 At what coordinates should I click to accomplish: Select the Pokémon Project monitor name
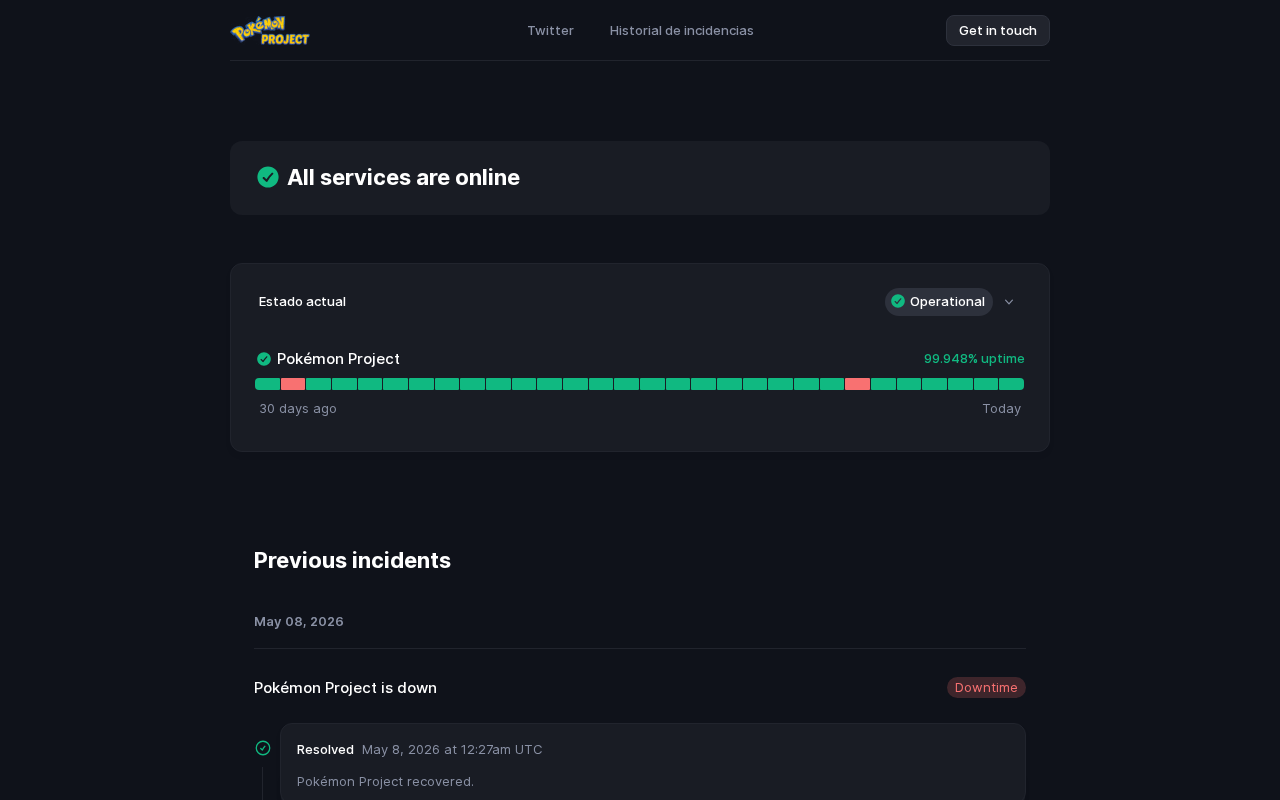point(338,359)
